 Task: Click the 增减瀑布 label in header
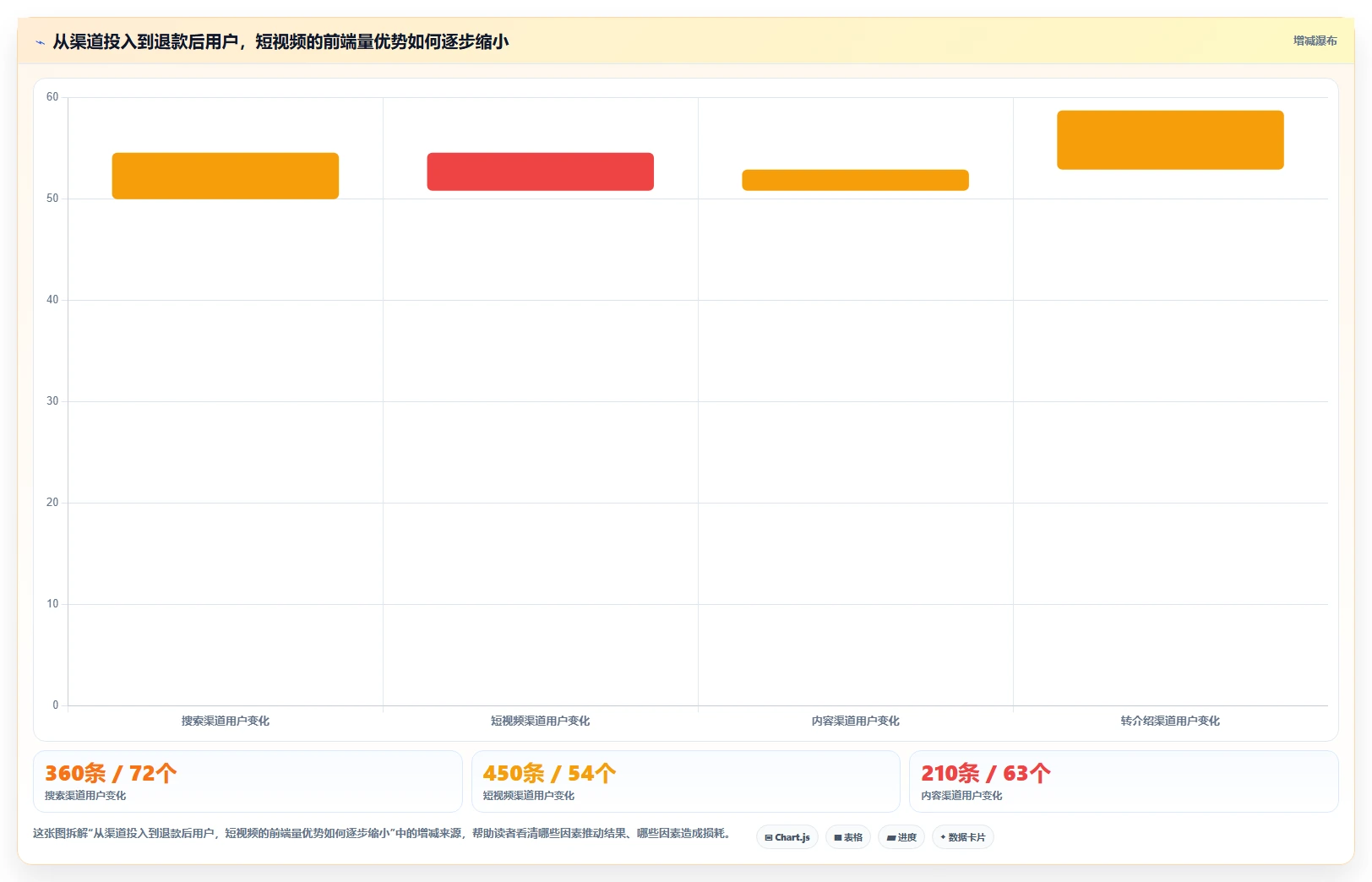click(x=1315, y=41)
